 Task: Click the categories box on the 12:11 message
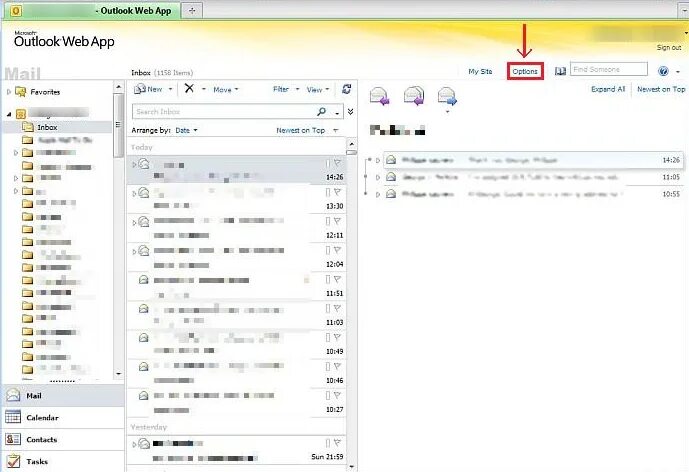click(x=328, y=221)
